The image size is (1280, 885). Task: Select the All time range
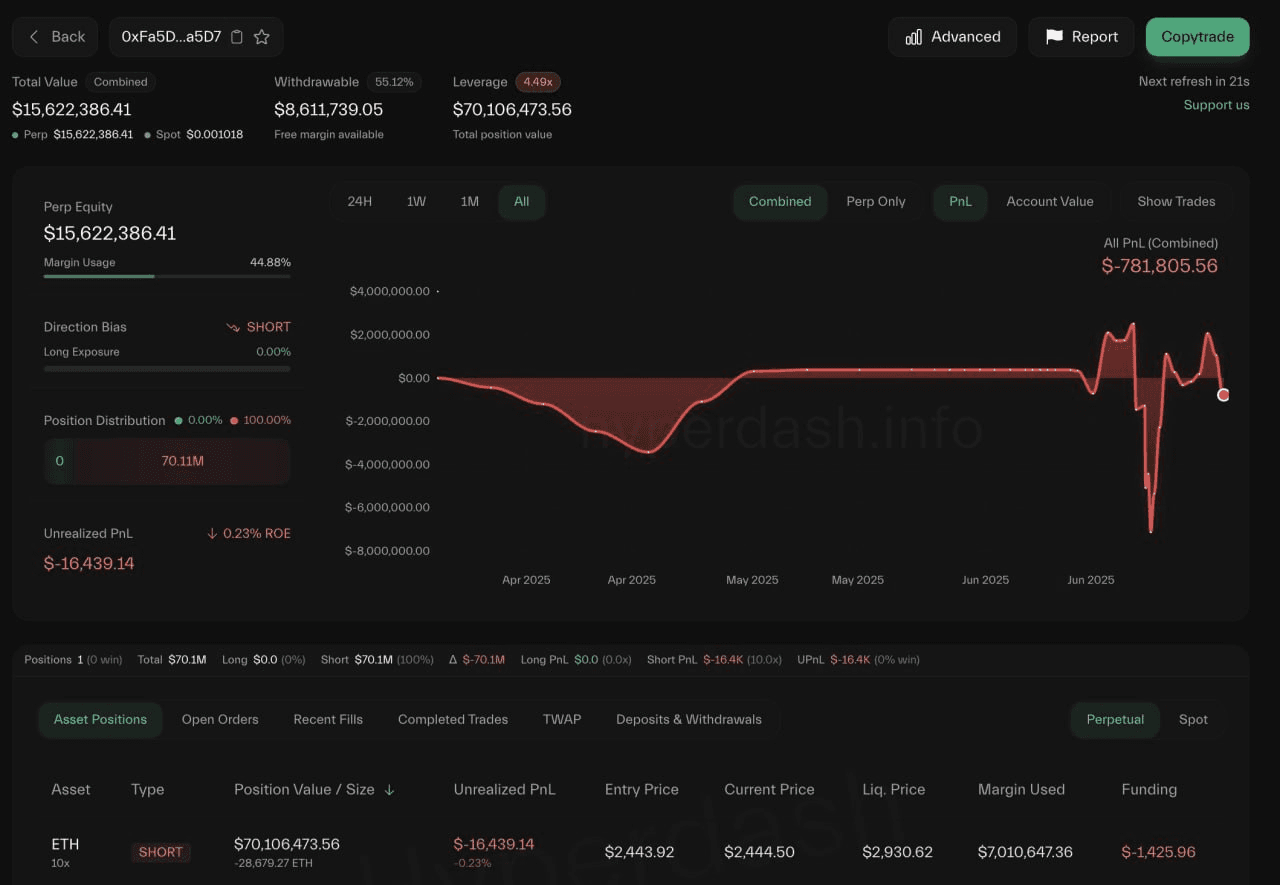coord(522,201)
